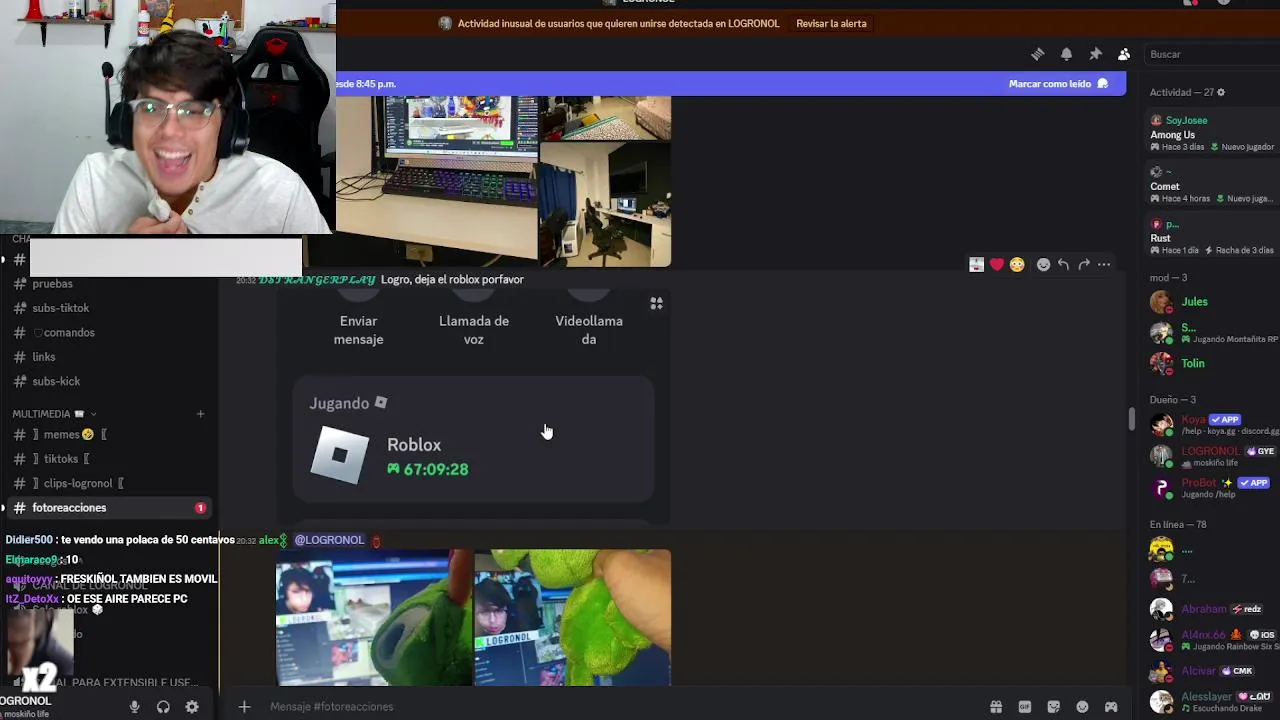This screenshot has width=1280, height=720.
Task: Open the Rust activity card
Action: click(1212, 237)
